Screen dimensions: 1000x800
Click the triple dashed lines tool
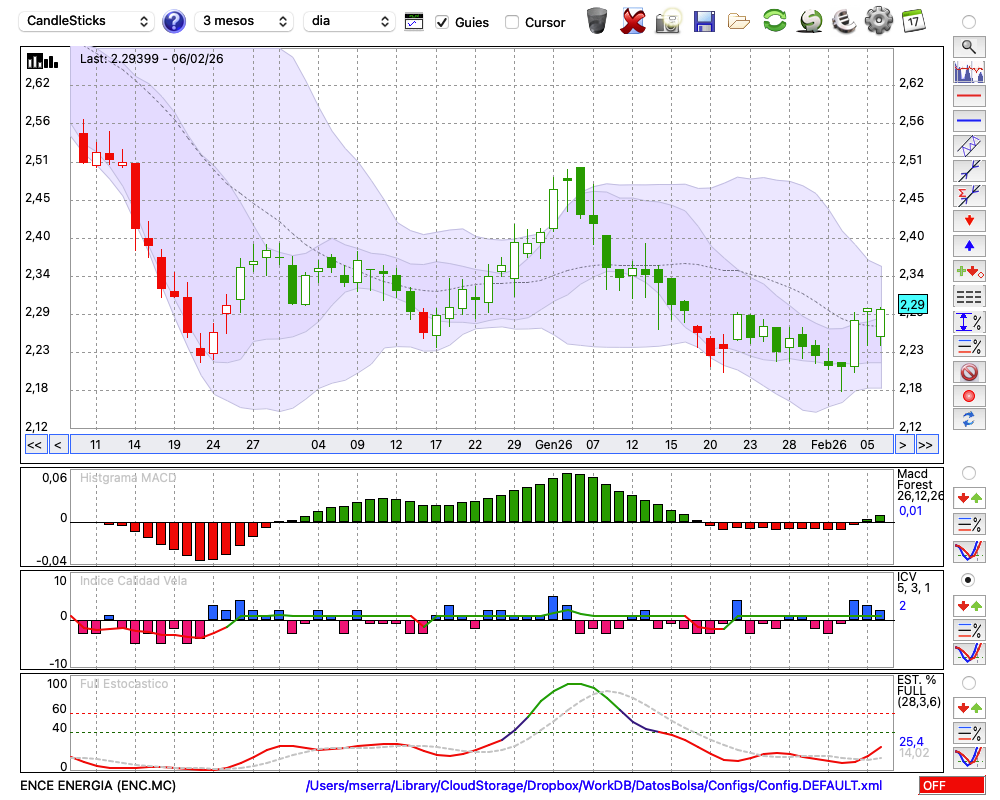(x=969, y=297)
